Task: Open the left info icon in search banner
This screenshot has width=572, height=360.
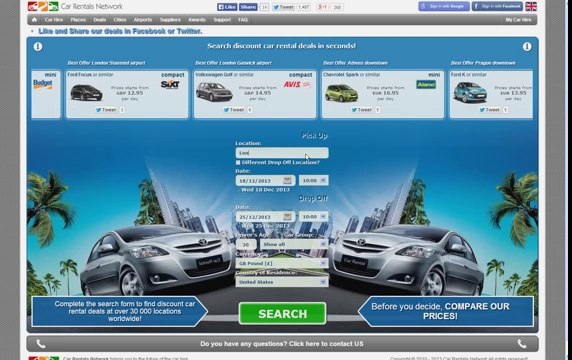Action: [x=38, y=46]
